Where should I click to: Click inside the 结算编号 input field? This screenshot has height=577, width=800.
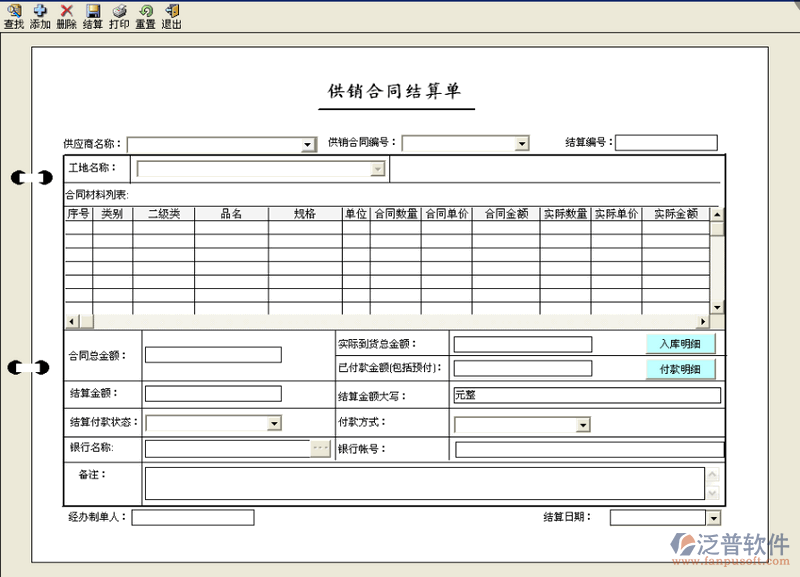point(666,143)
